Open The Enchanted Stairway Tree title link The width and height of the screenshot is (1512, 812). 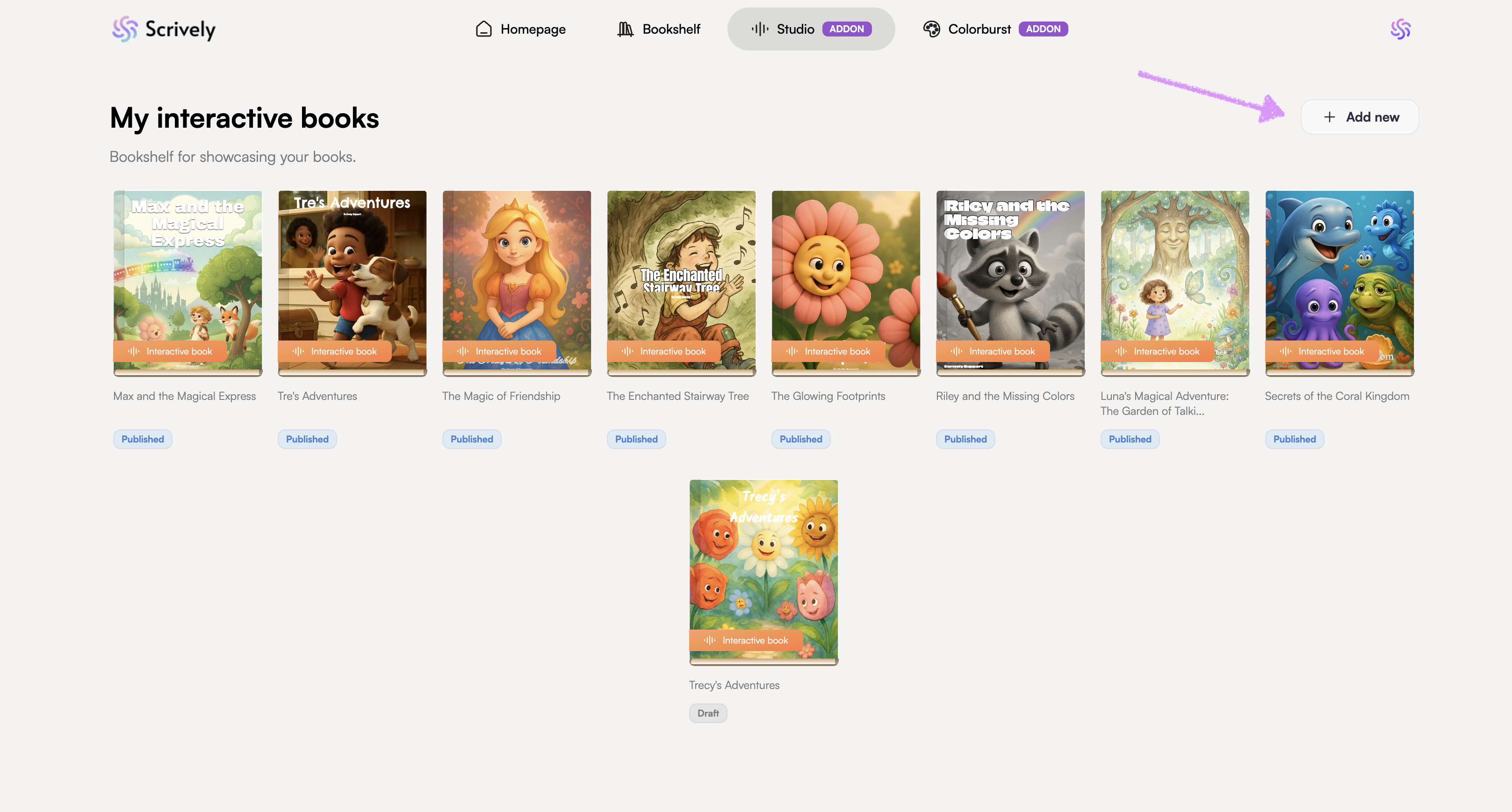[677, 396]
